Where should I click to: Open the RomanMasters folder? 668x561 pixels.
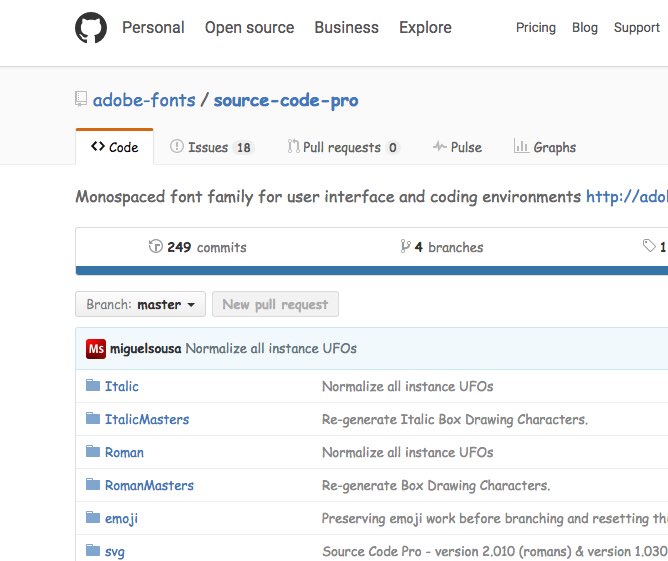149,485
